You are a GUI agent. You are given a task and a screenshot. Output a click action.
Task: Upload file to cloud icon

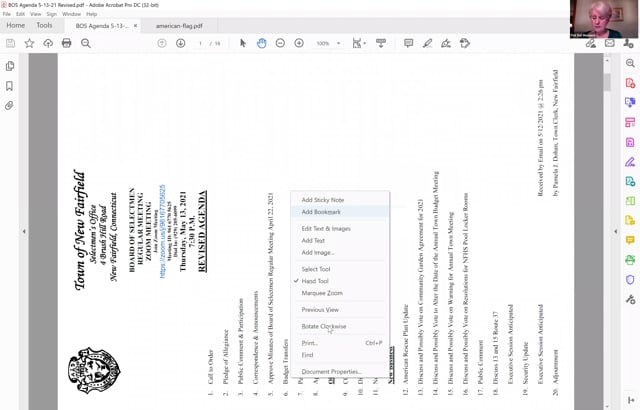point(48,43)
